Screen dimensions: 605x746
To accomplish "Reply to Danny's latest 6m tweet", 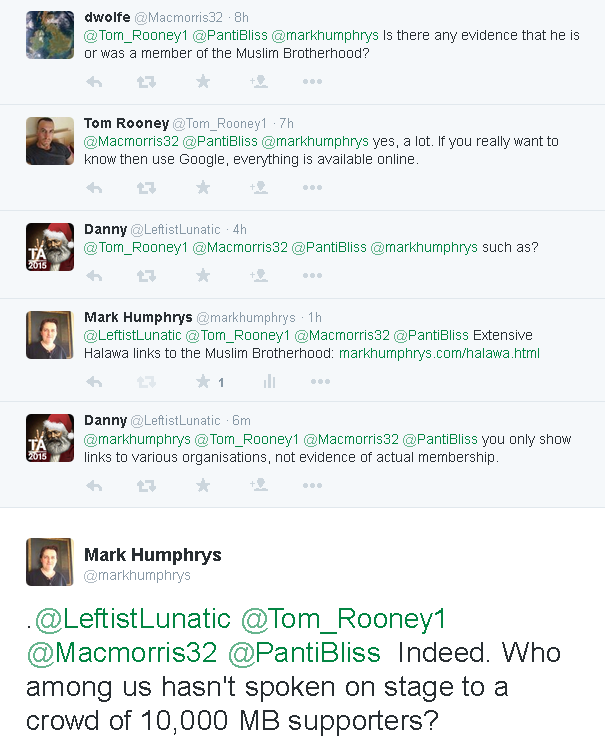I will pyautogui.click(x=95, y=485).
